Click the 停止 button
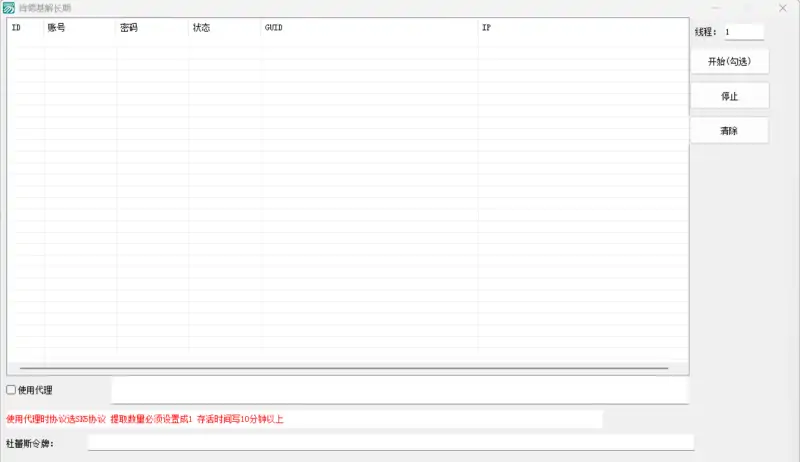800x462 pixels. pyautogui.click(x=729, y=96)
